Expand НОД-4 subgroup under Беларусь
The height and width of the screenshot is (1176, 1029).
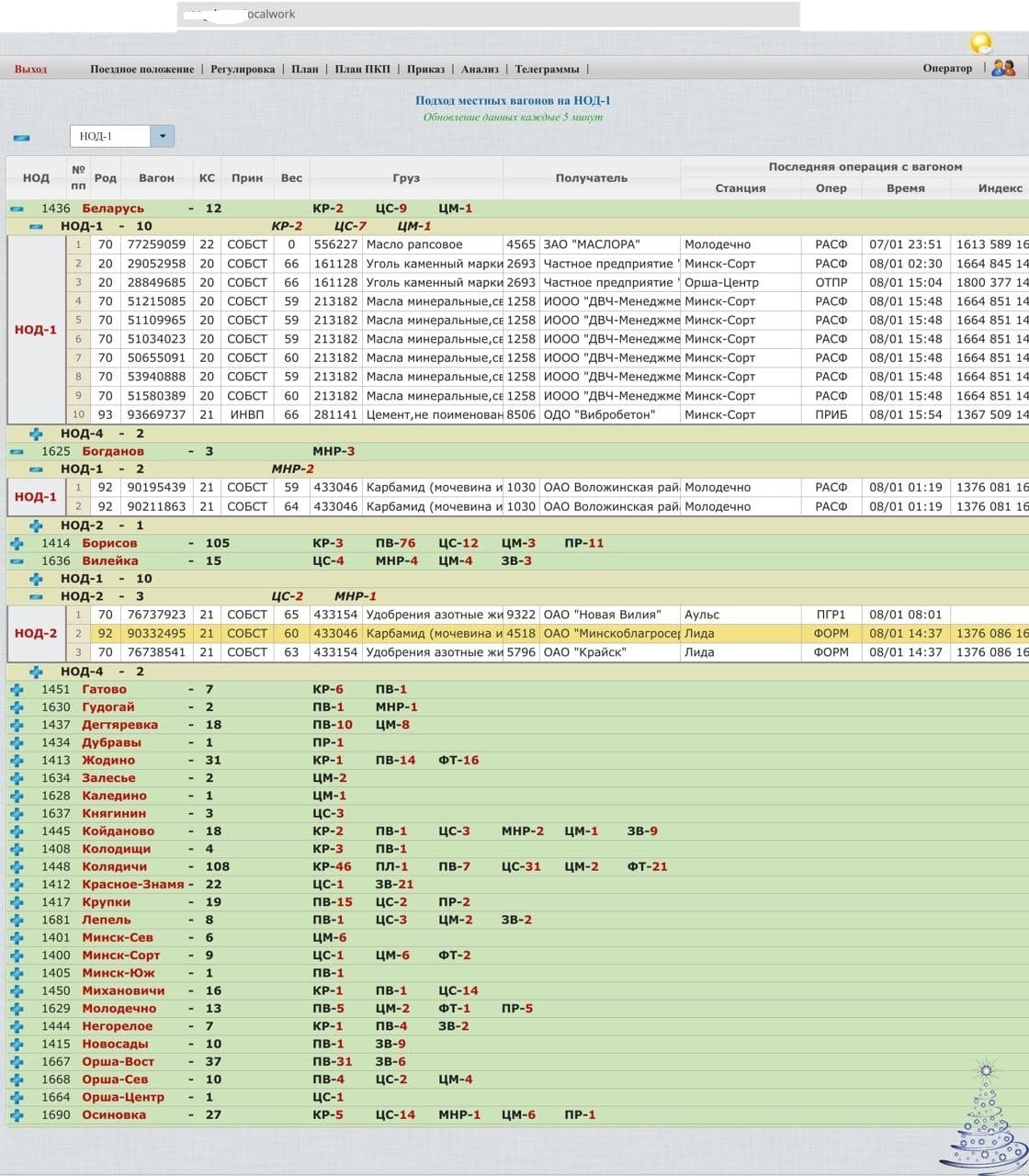pos(36,434)
